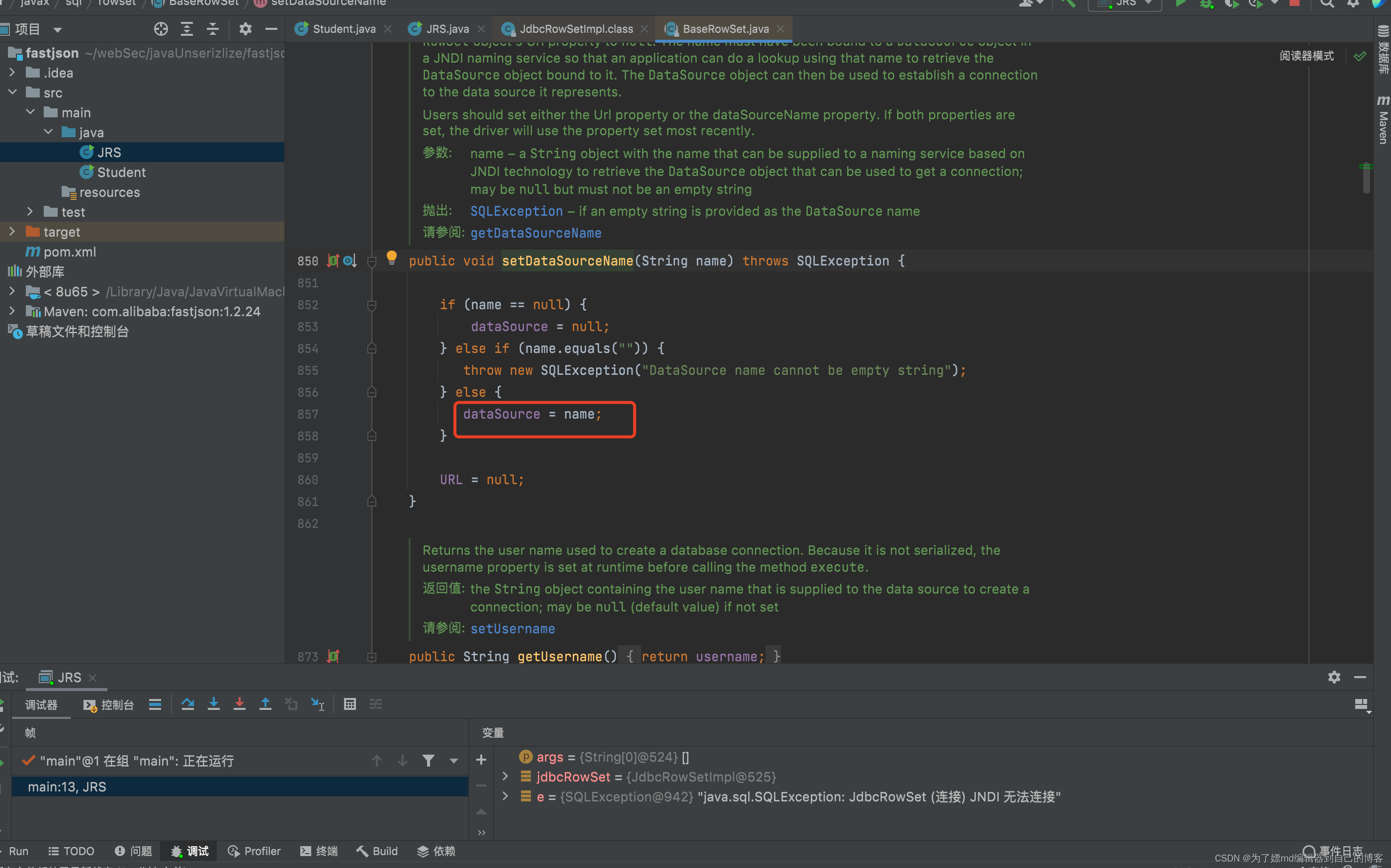Expand folded getUsername method at 873
This screenshot has height=868, width=1391.
tap(372, 657)
